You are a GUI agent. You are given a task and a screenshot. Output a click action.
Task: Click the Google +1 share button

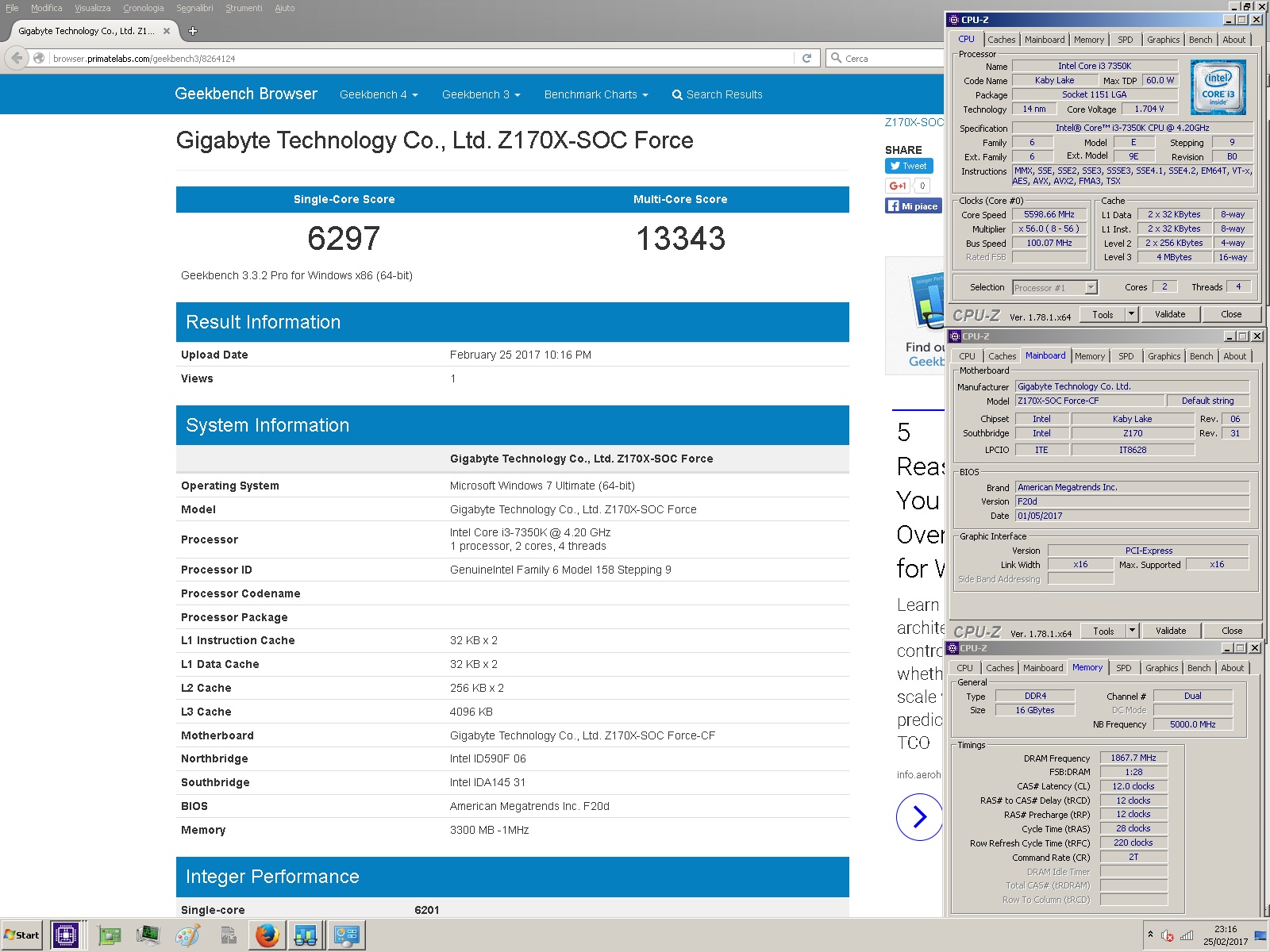(x=898, y=186)
